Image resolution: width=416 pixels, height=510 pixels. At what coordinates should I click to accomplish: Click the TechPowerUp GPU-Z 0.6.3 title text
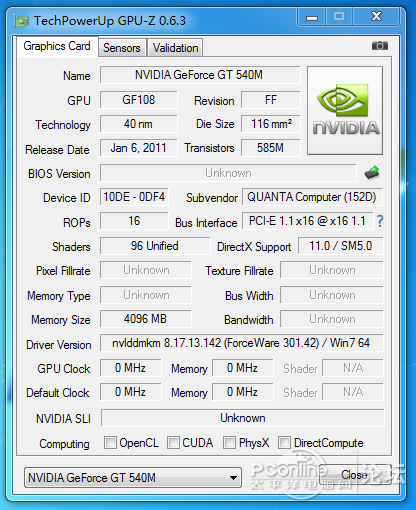click(x=110, y=21)
